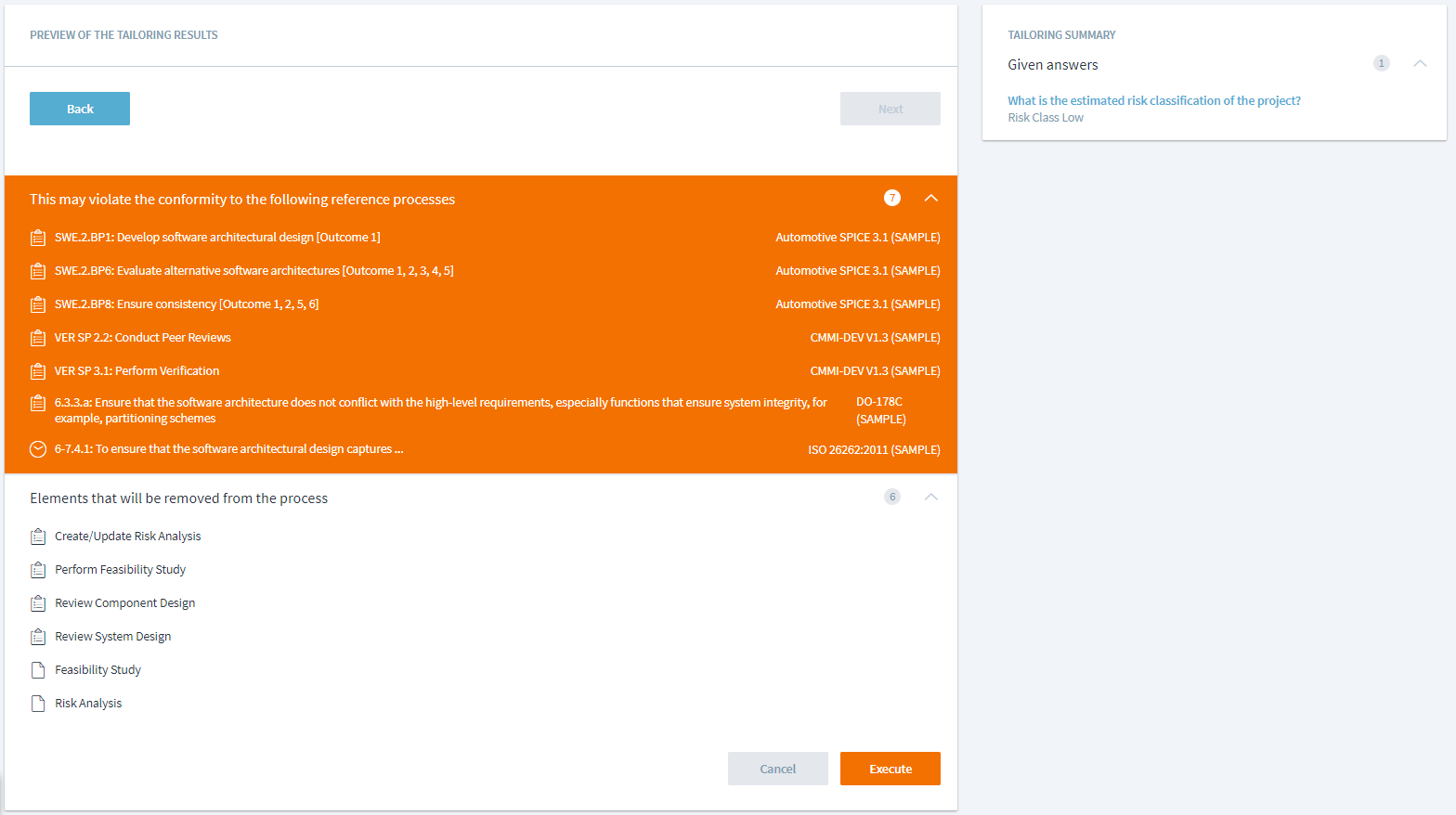Collapse the conformity violations warning section
1456x815 pixels.
pyautogui.click(x=930, y=199)
